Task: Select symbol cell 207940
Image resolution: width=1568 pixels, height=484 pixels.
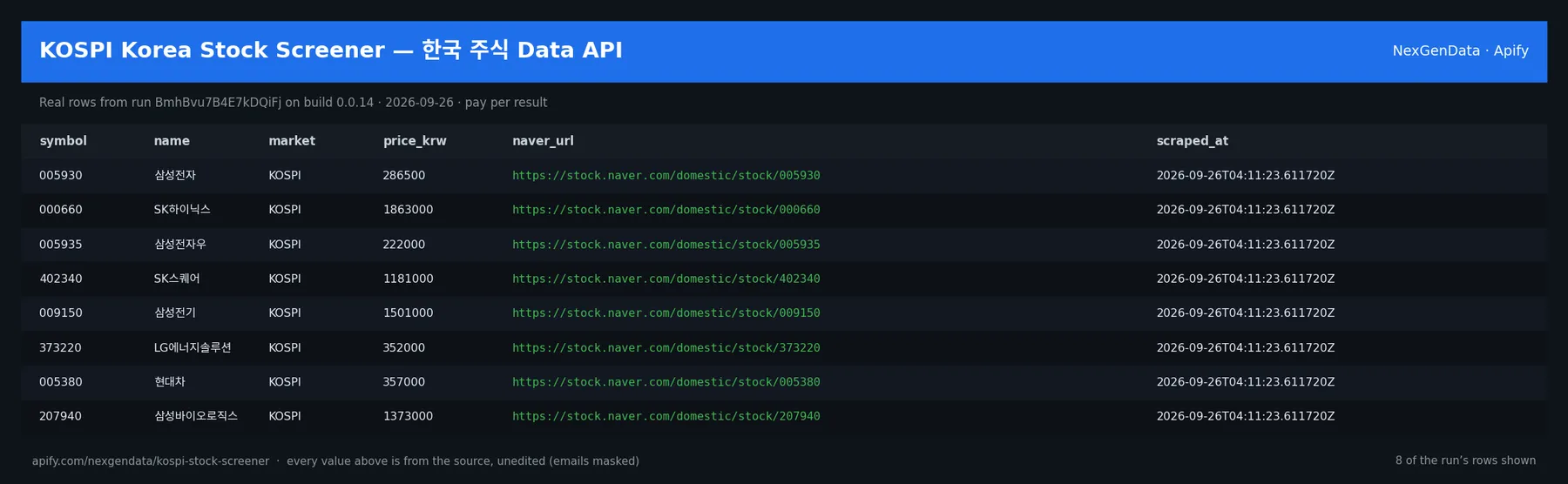Action: click(x=61, y=416)
